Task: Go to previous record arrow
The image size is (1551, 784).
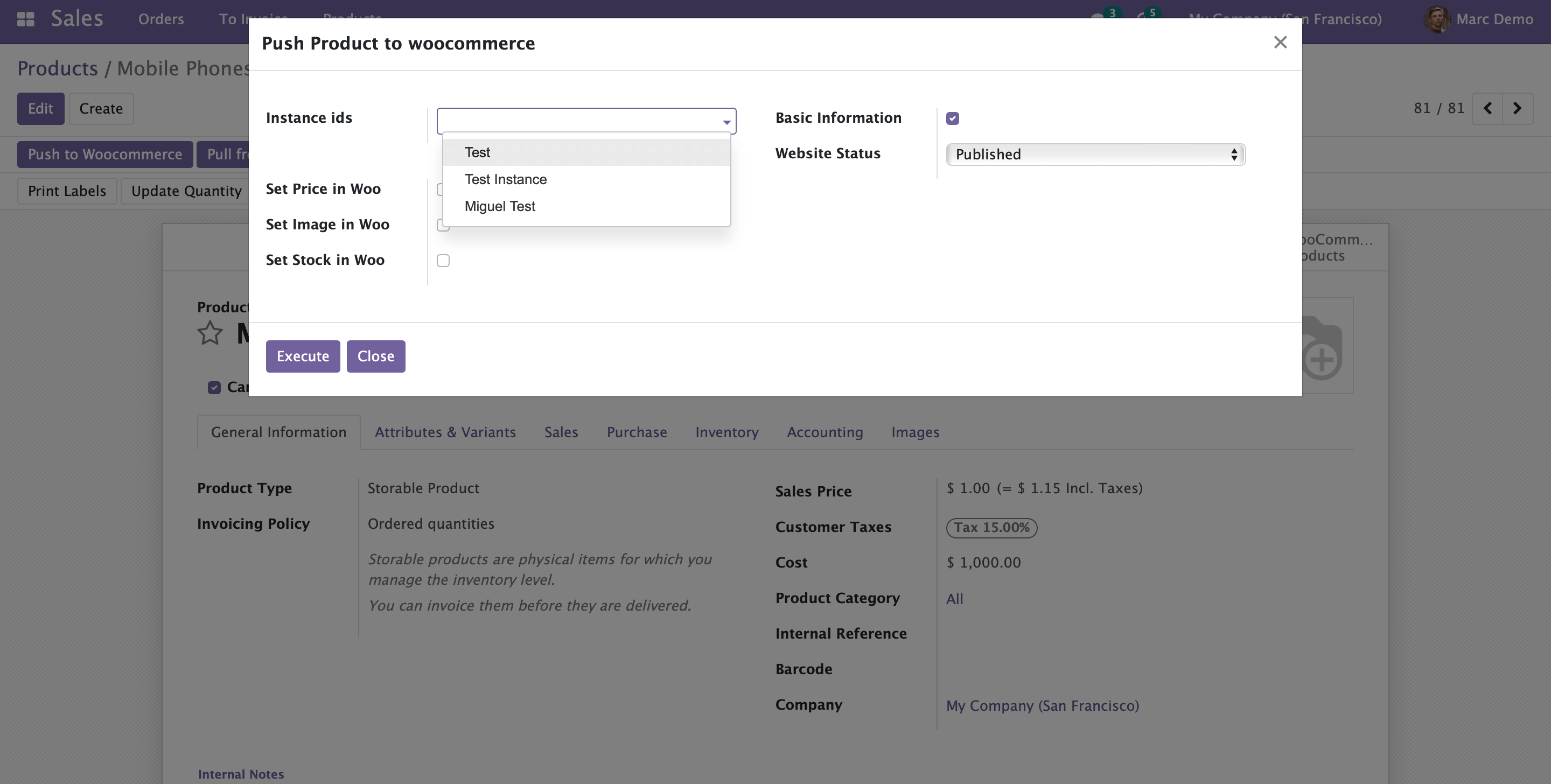Action: pos(1487,108)
